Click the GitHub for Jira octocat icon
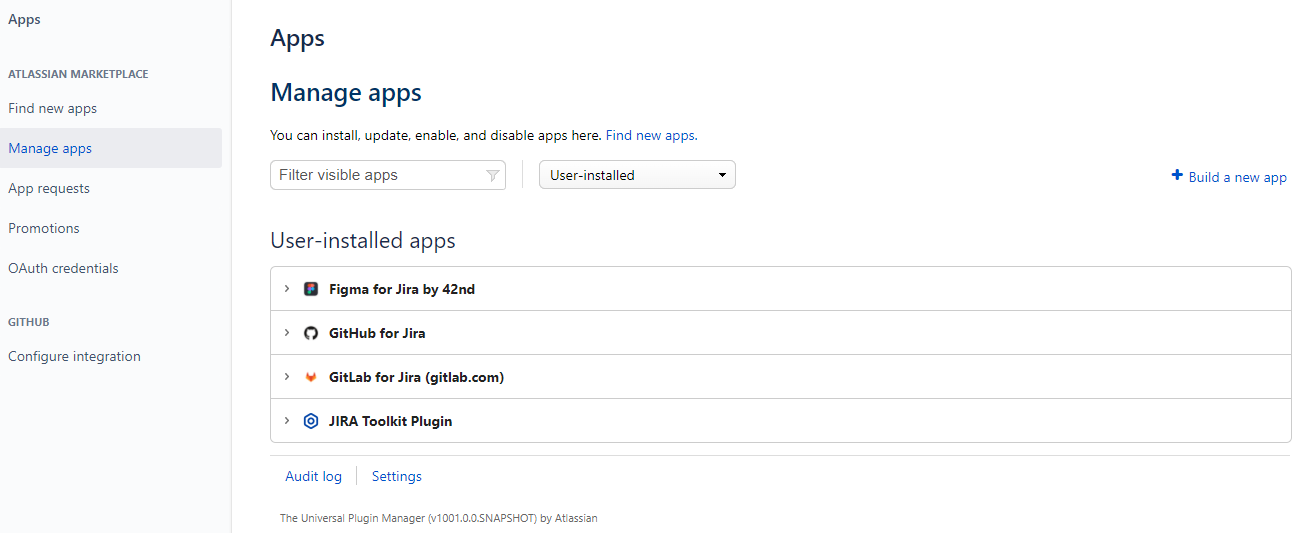The image size is (1303, 533). (311, 333)
